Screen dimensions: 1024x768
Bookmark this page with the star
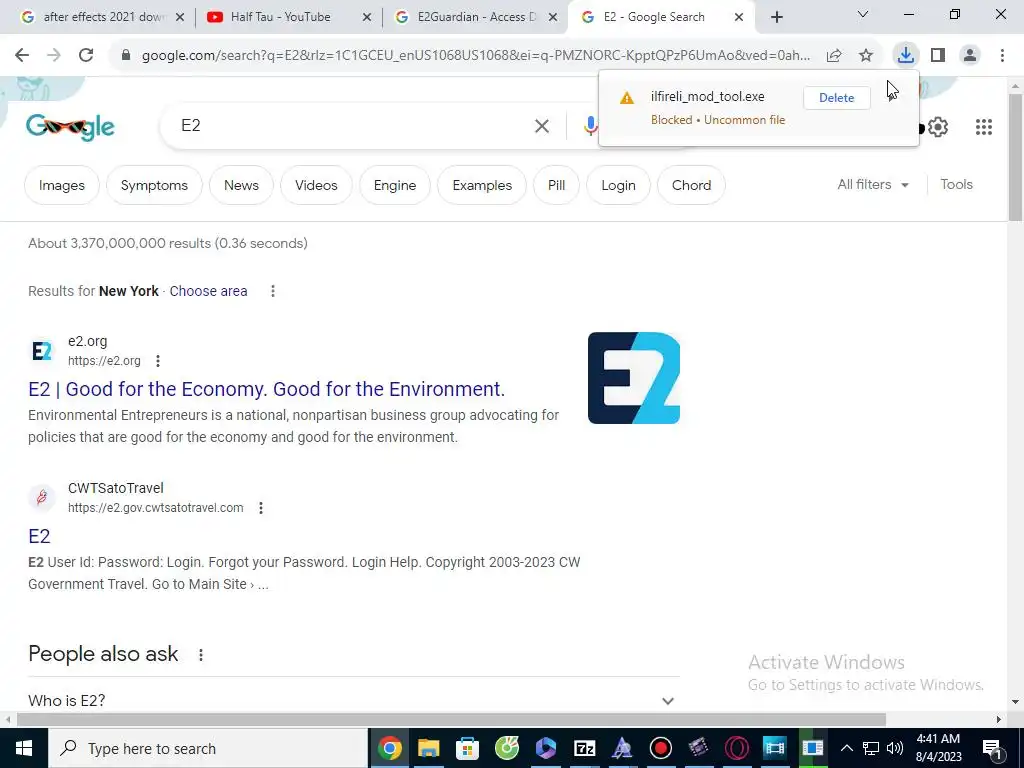point(866,56)
